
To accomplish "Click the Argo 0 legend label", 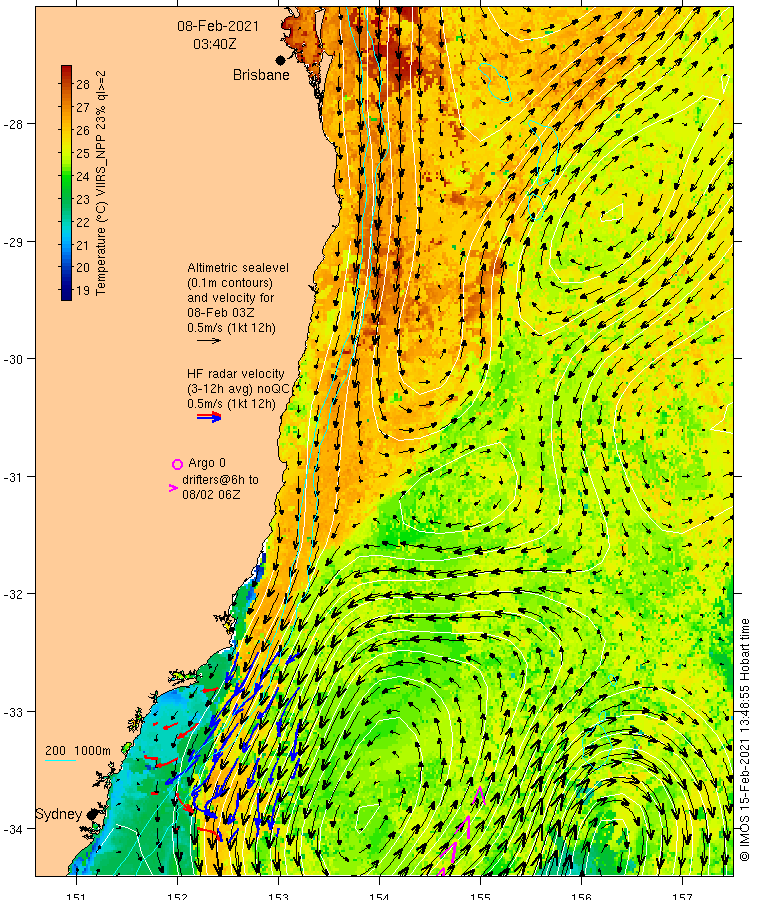I will (x=207, y=463).
